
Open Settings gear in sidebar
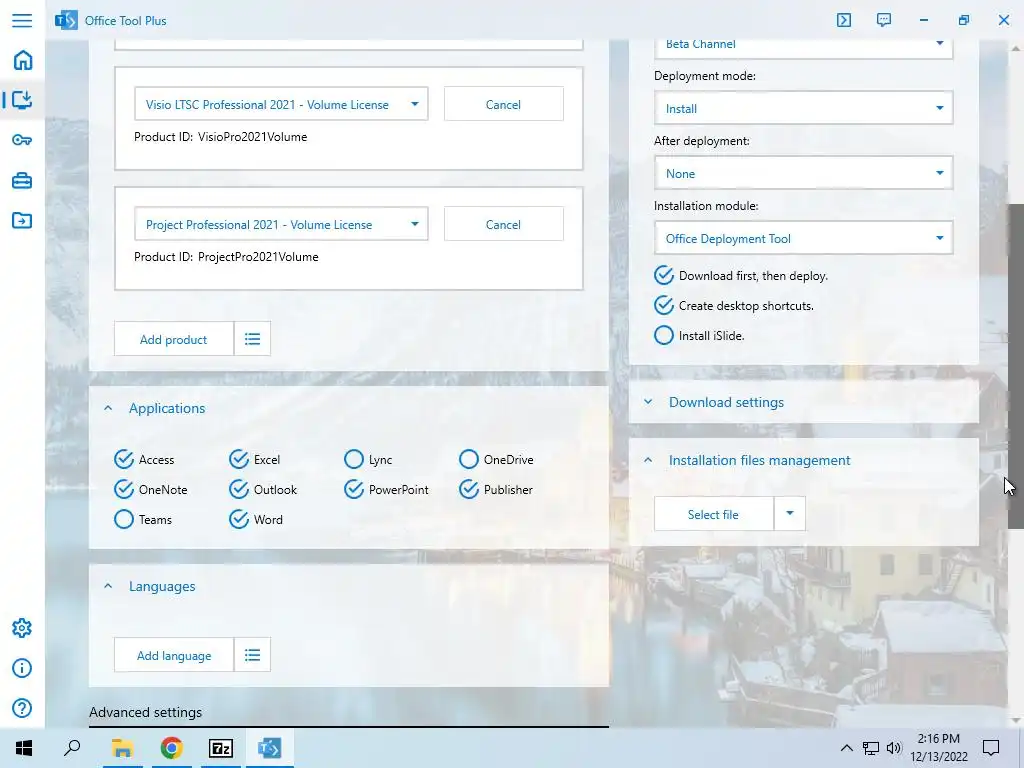pos(22,628)
